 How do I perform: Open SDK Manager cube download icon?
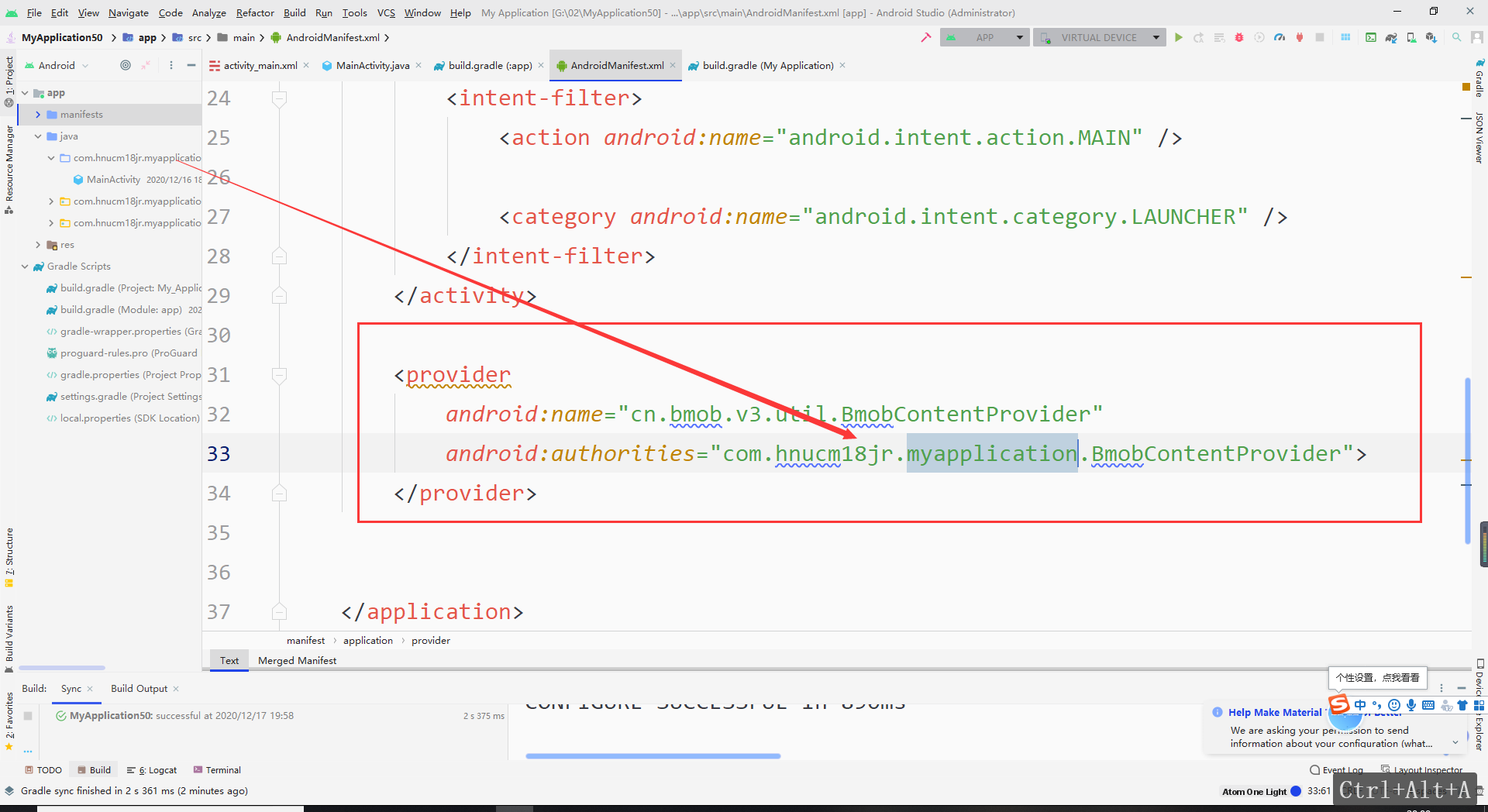point(1431,37)
